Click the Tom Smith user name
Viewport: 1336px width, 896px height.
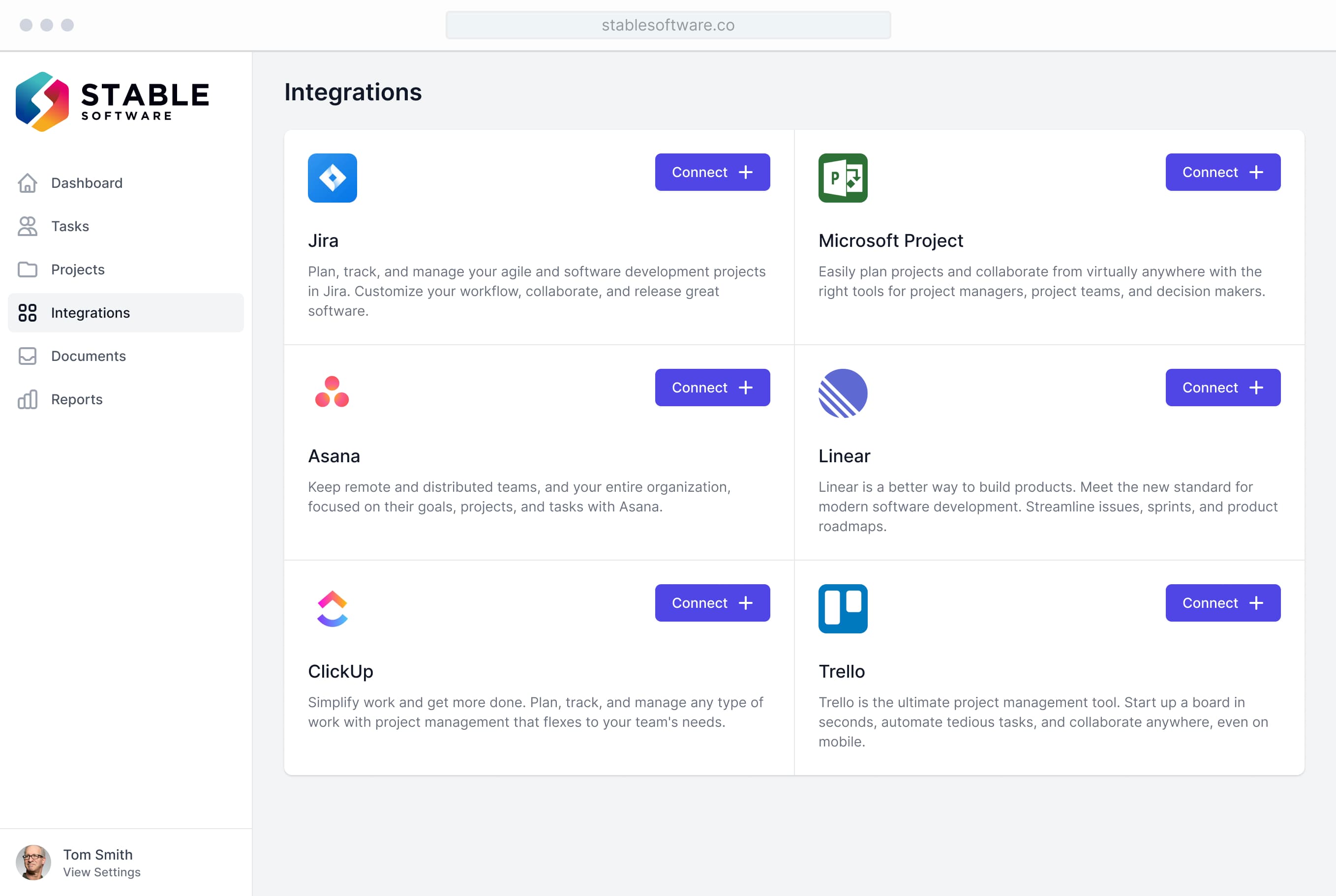(x=98, y=854)
